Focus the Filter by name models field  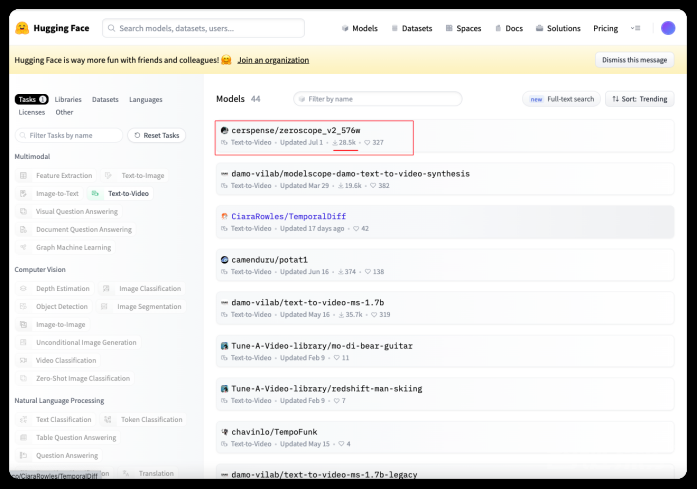point(377,99)
